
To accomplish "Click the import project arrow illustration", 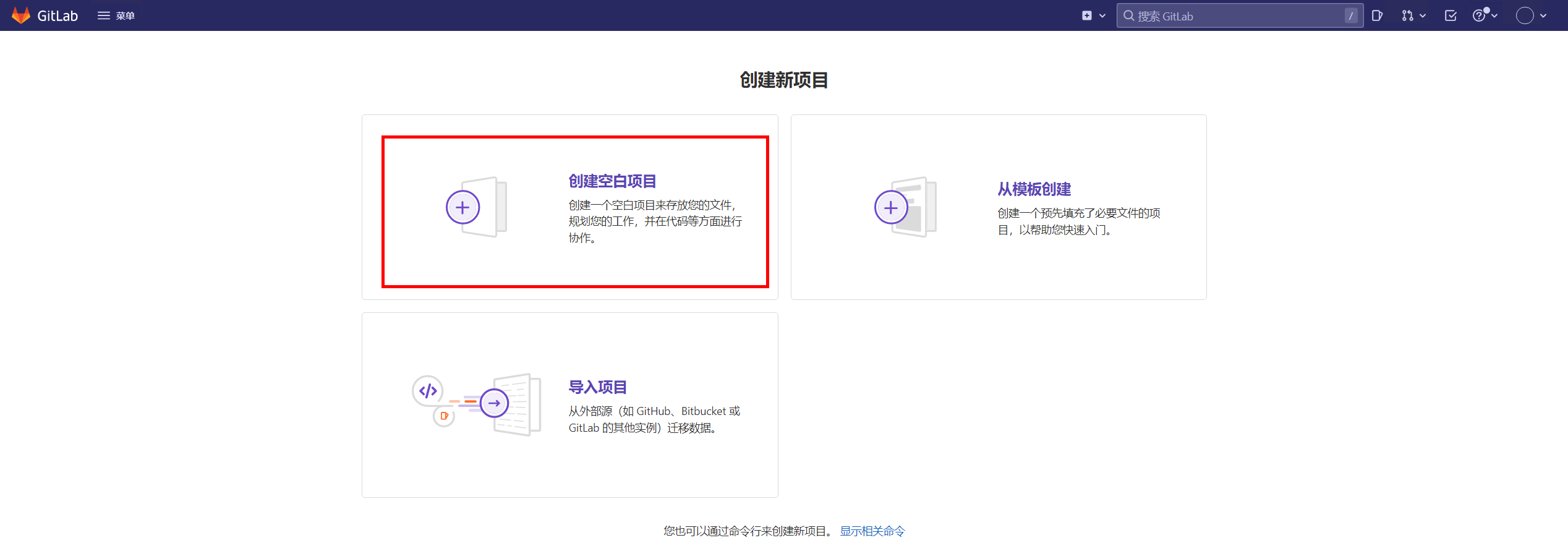I will click(x=495, y=403).
